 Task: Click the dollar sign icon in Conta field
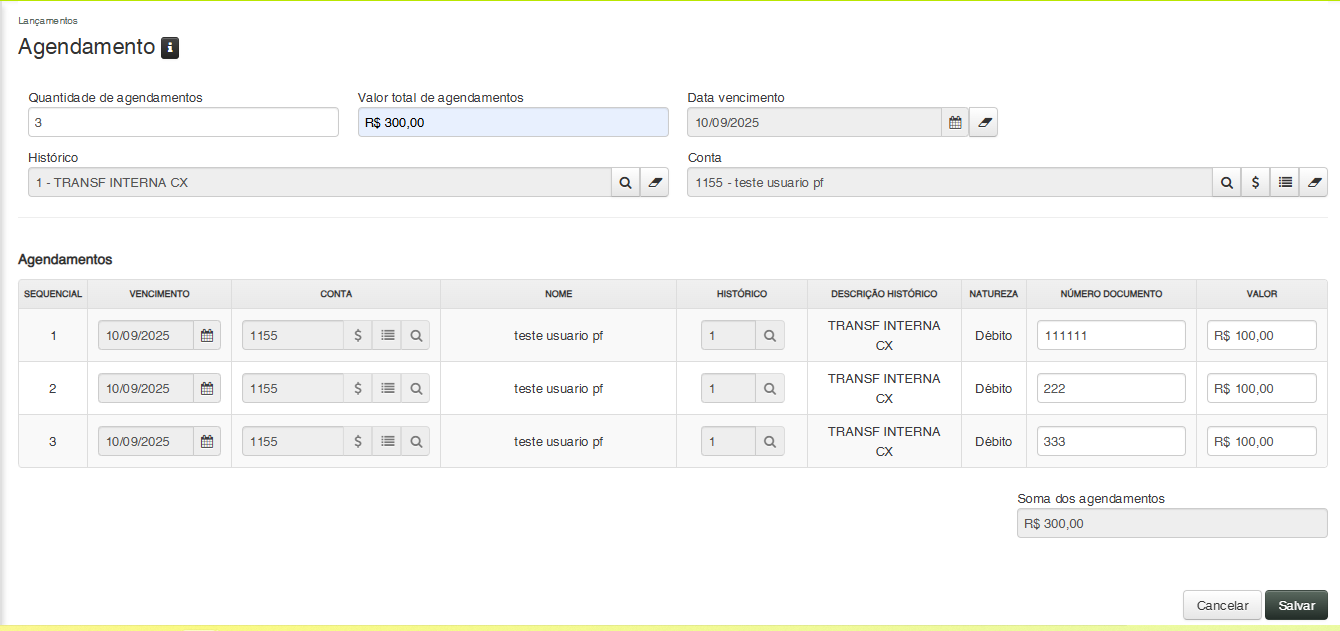[1256, 183]
